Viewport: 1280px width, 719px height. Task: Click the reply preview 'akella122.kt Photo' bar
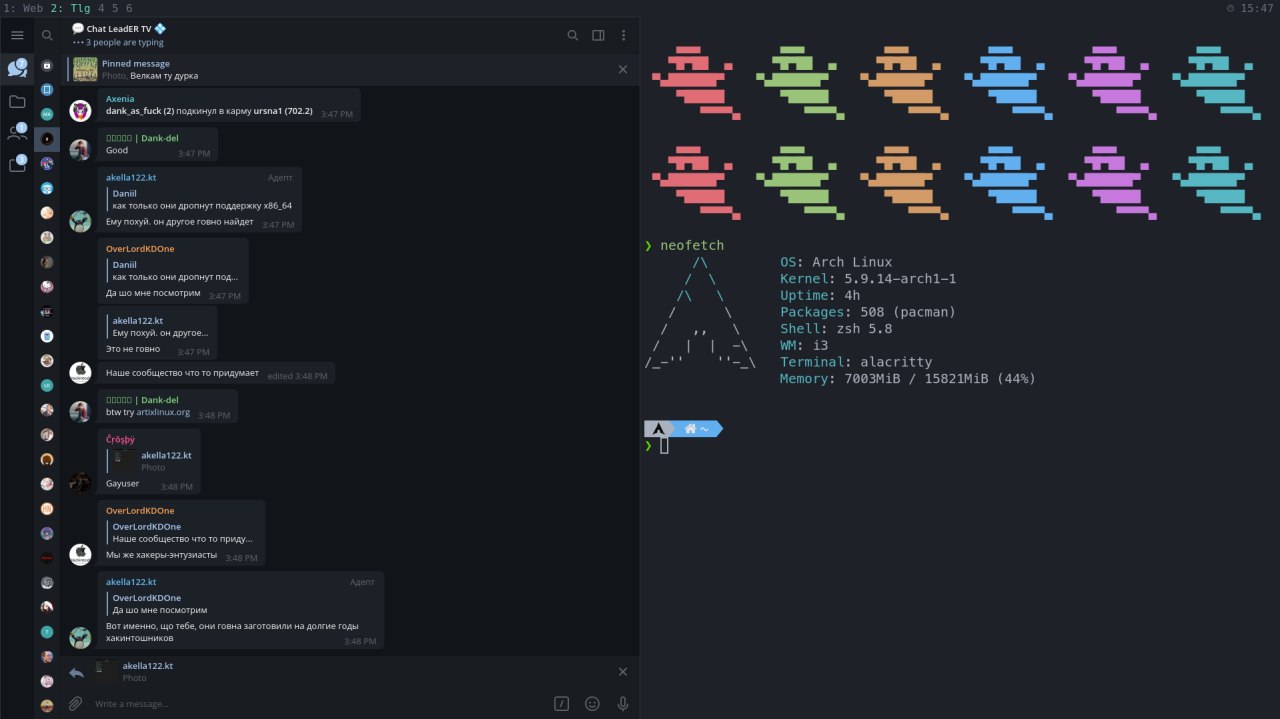click(340, 672)
